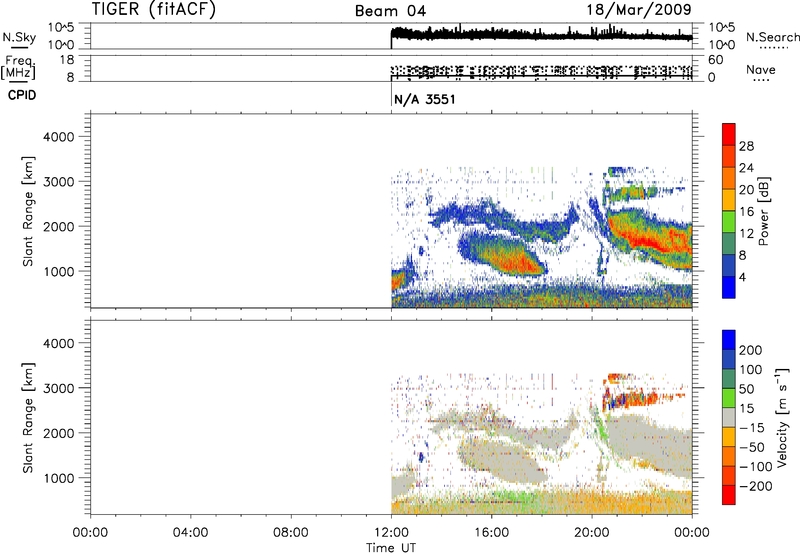800x554 pixels.
Task: Select the 'N/A 3551' CPID value
Action: (424, 99)
